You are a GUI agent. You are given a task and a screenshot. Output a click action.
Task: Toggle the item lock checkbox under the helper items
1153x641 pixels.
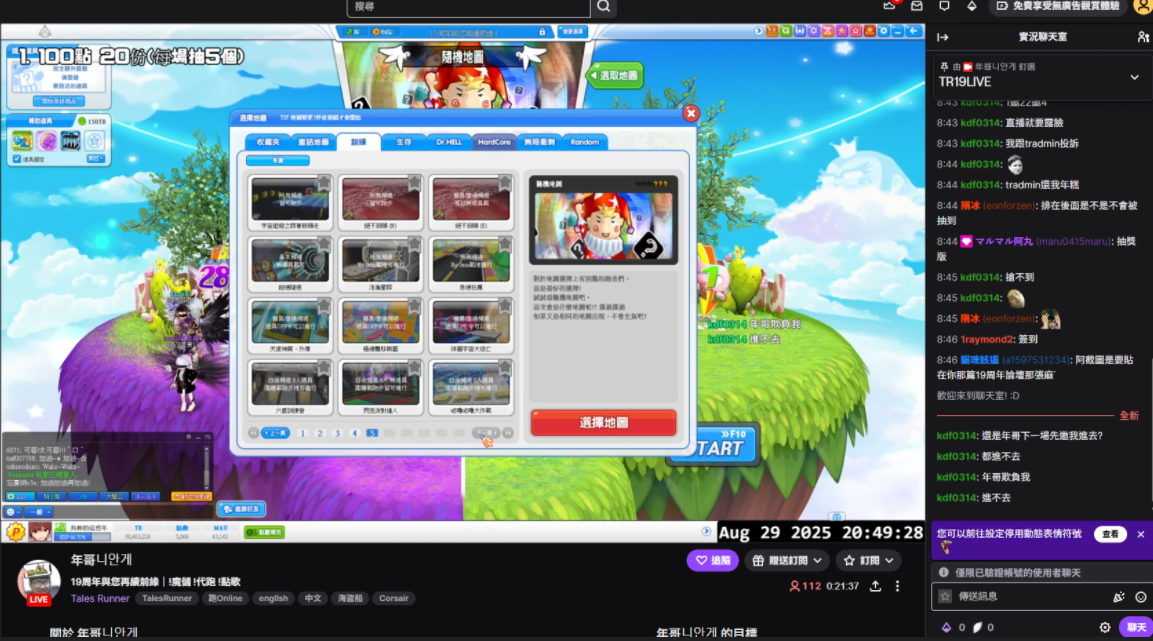pyautogui.click(x=19, y=158)
